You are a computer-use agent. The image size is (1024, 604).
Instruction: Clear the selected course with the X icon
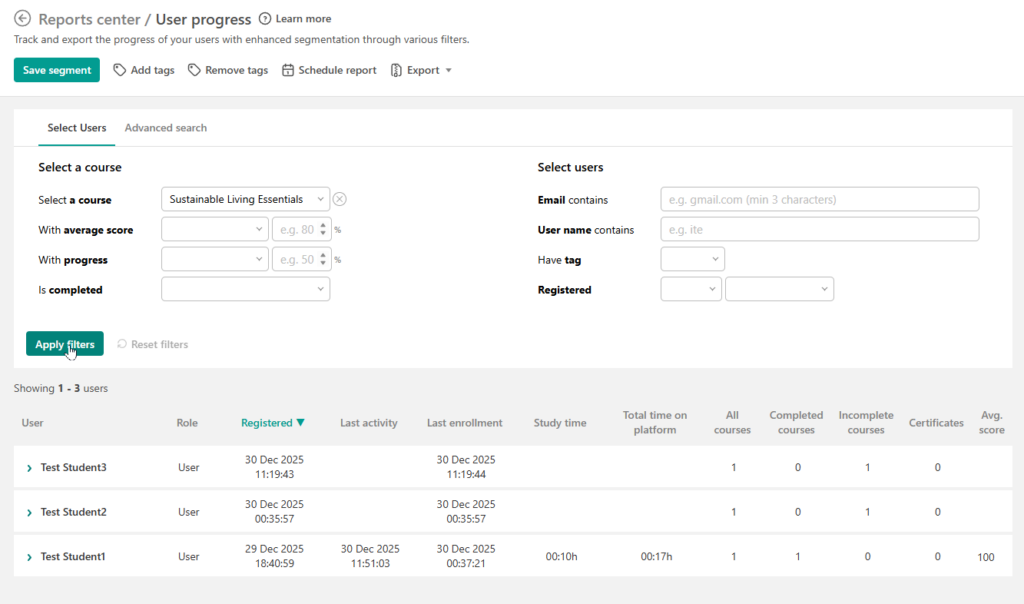[339, 199]
